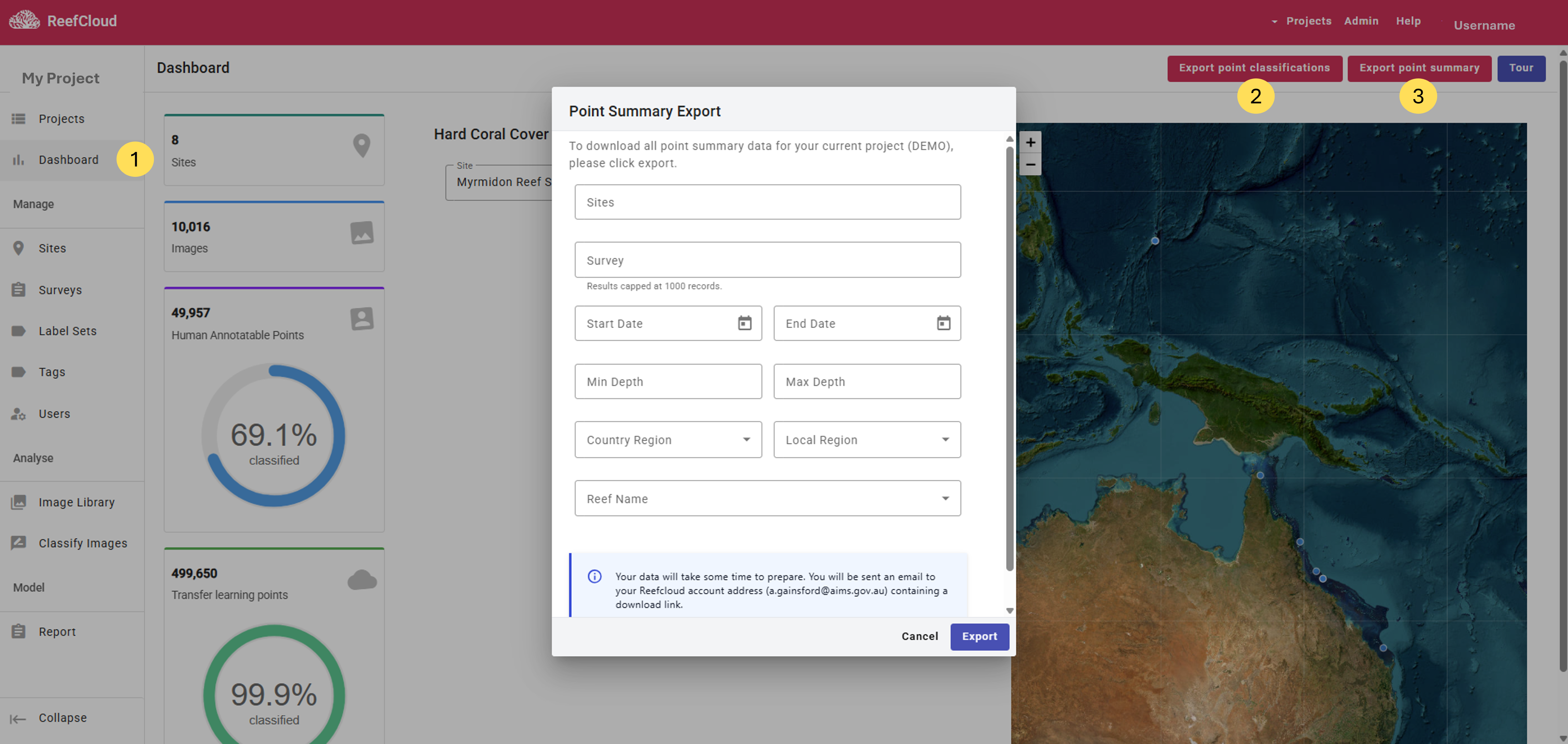Screen dimensions: 1568x744
Task: Click the dialog's vertical scrollbar
Action: 1009,359
